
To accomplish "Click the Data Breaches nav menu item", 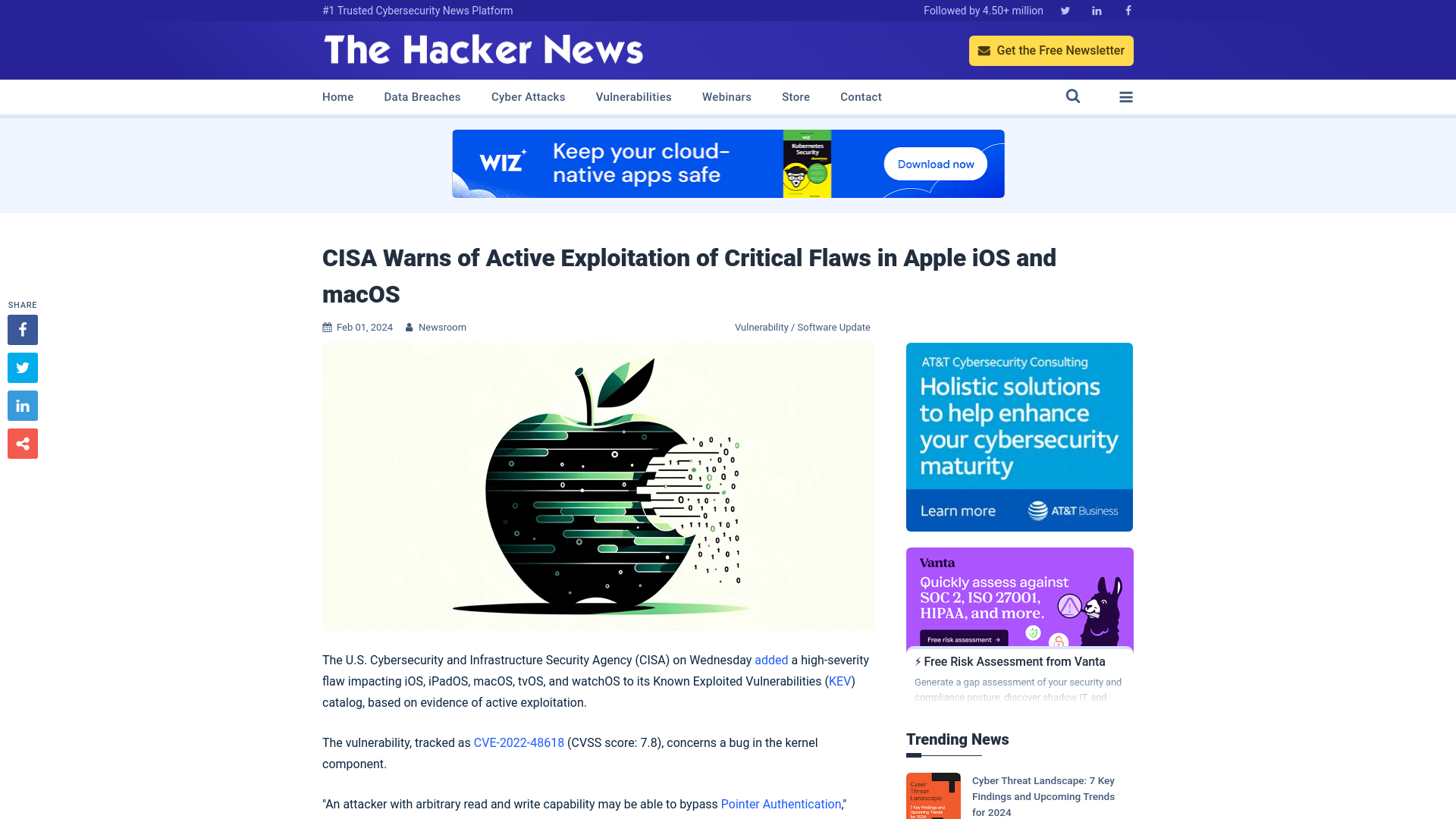I will click(422, 97).
